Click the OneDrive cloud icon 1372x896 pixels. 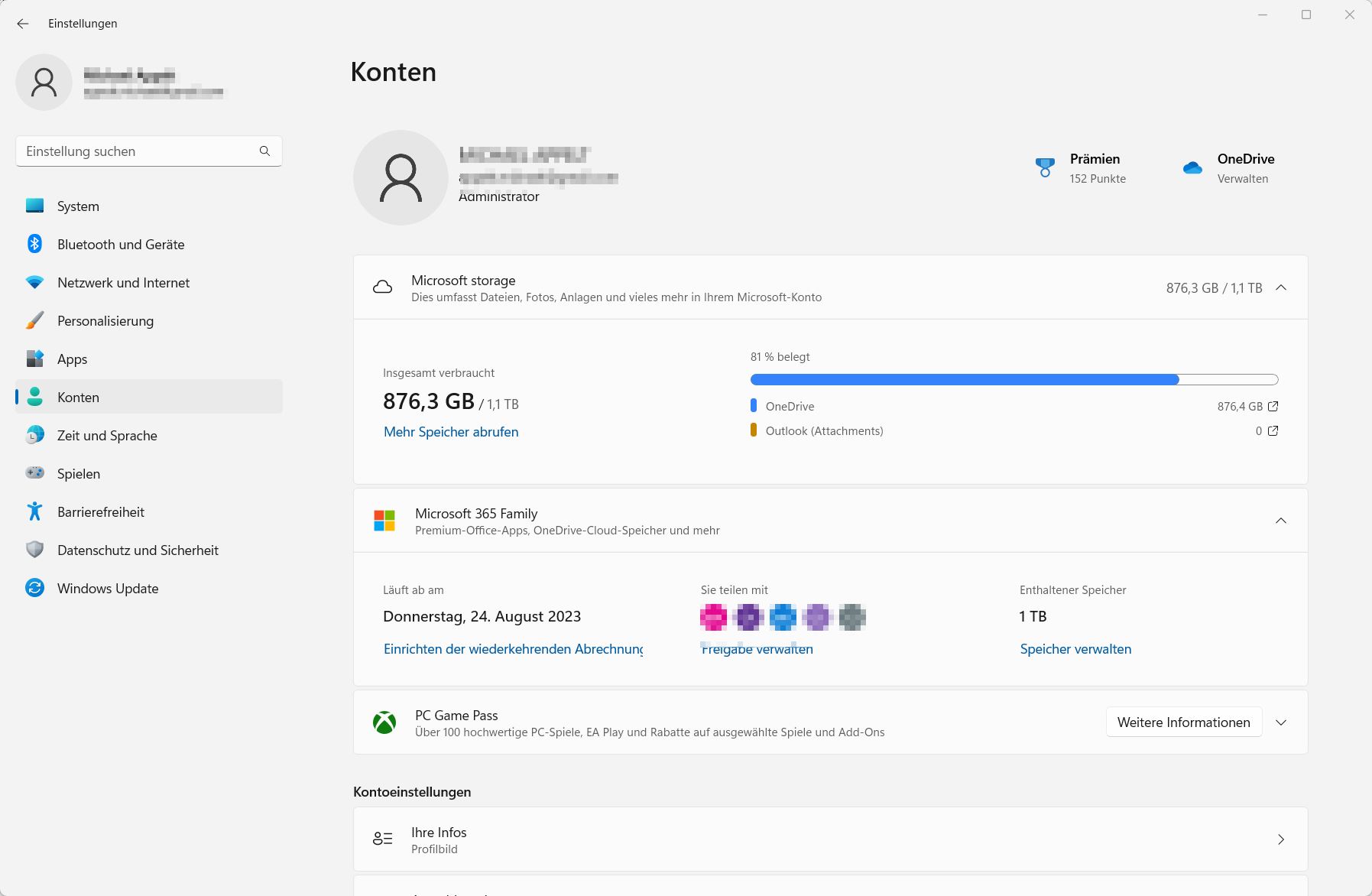(x=1192, y=168)
